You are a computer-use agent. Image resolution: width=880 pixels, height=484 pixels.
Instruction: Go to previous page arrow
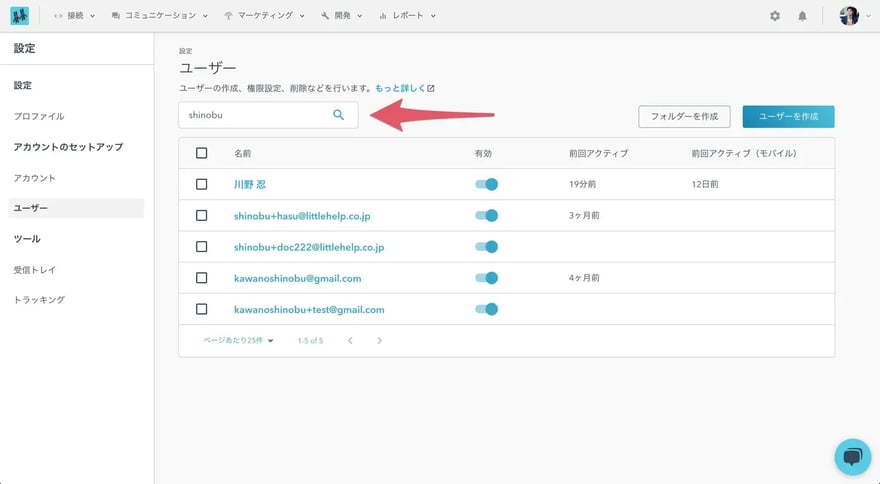pyautogui.click(x=350, y=341)
